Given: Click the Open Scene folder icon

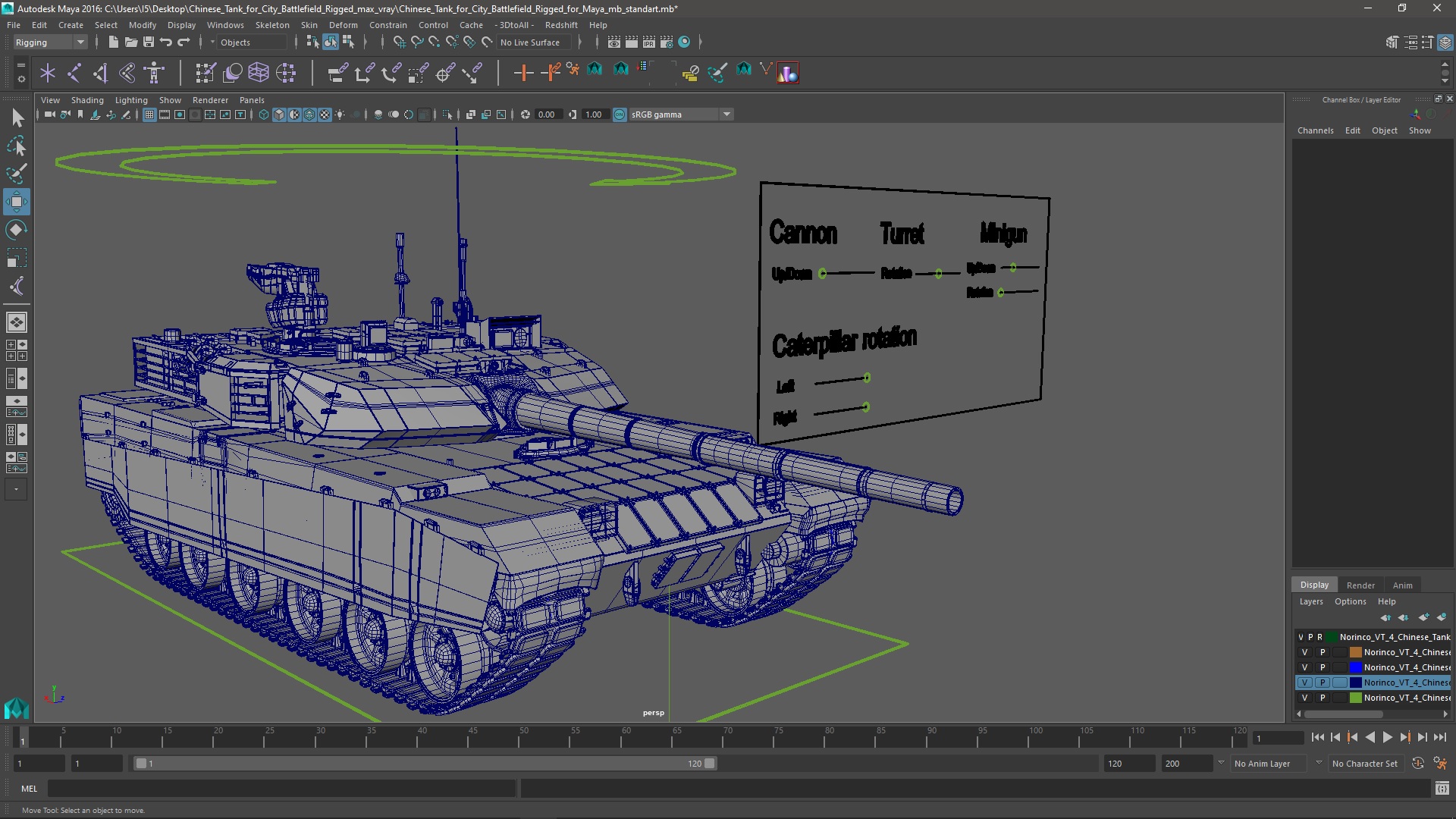Looking at the screenshot, I should click(x=130, y=42).
